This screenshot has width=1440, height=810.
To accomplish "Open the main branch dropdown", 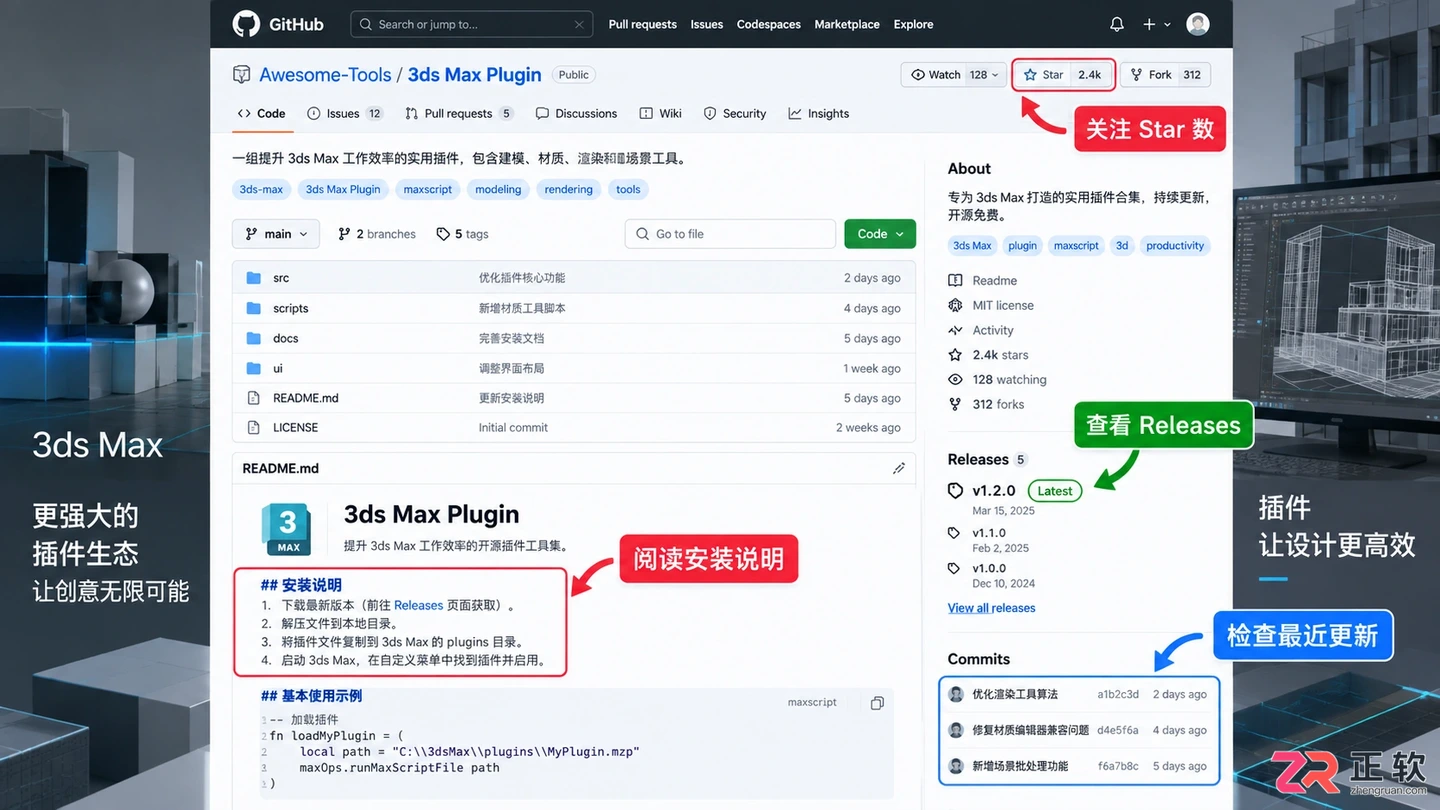I will pyautogui.click(x=276, y=234).
